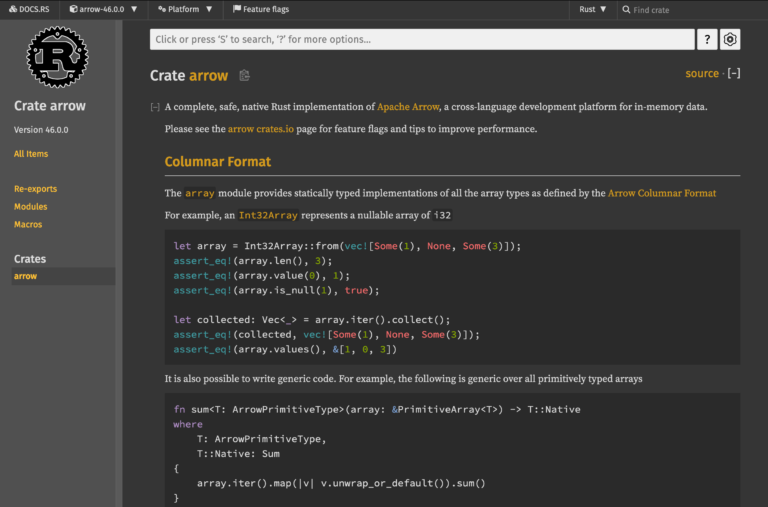This screenshot has height=507, width=768.
Task: Open the Int32Array link
Action: tap(268, 215)
